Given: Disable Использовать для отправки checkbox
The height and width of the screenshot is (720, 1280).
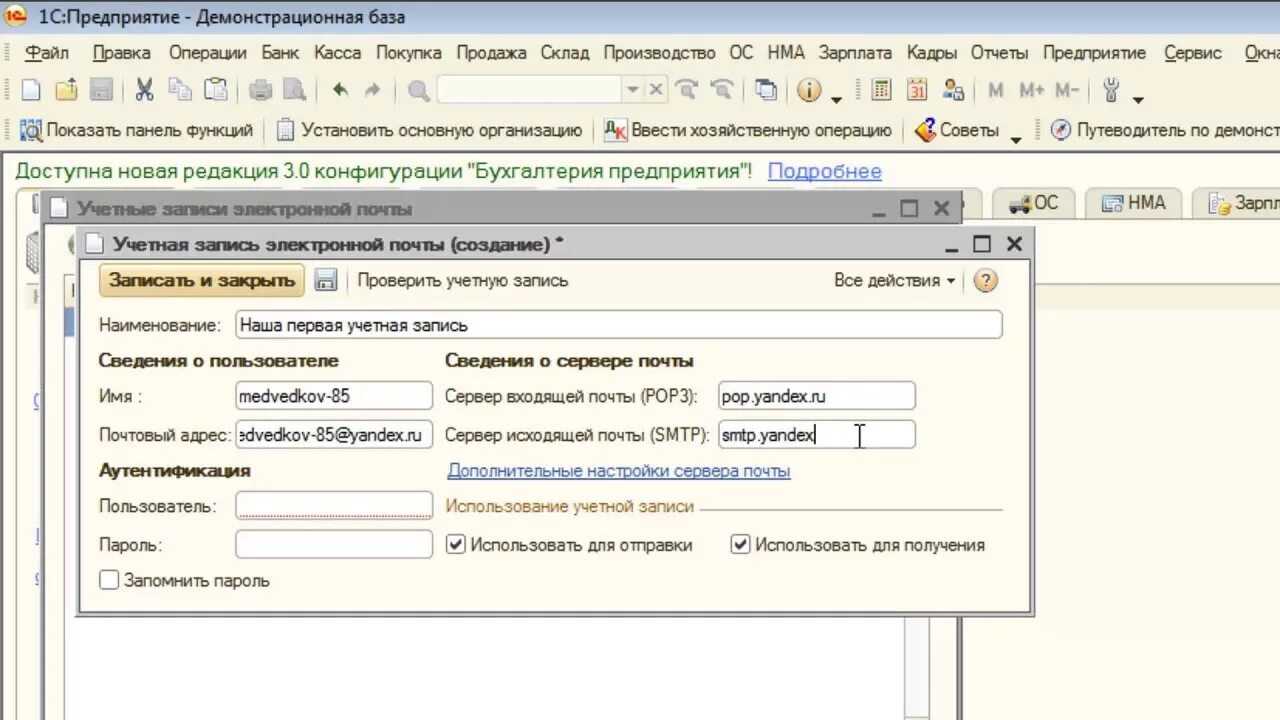Looking at the screenshot, I should [x=456, y=545].
